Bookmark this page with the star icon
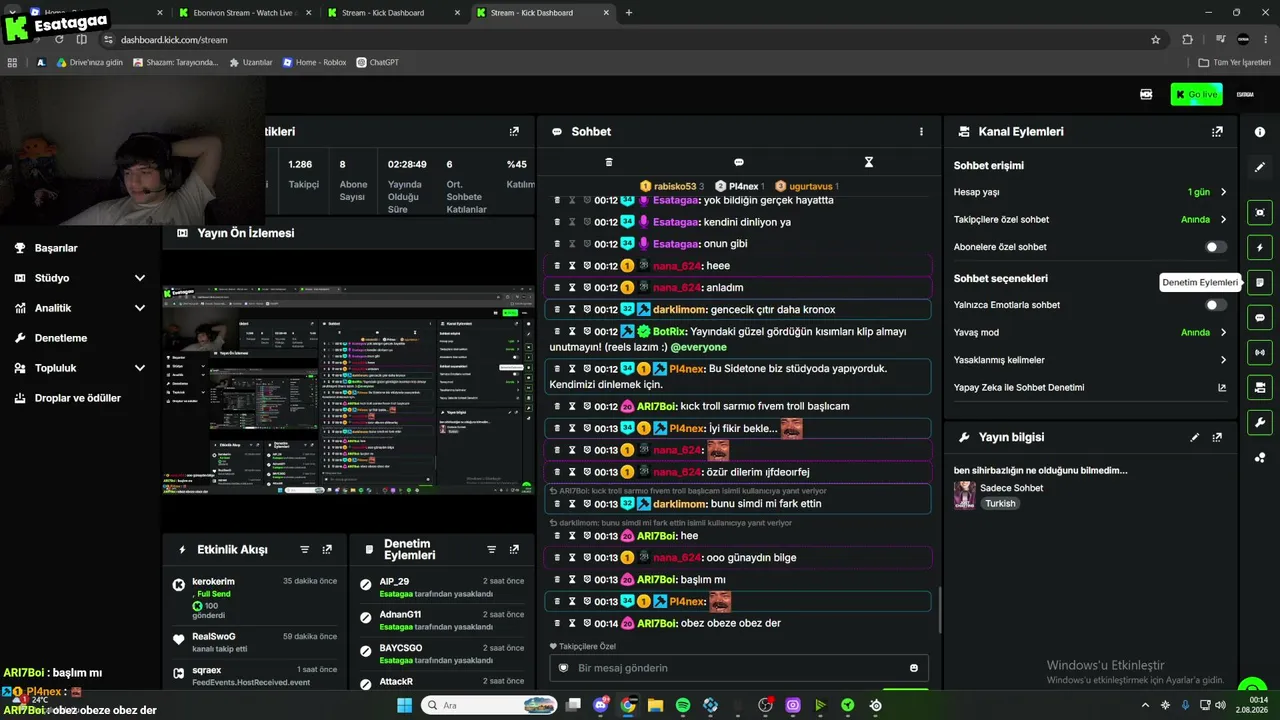This screenshot has width=1280, height=720. [1156, 40]
